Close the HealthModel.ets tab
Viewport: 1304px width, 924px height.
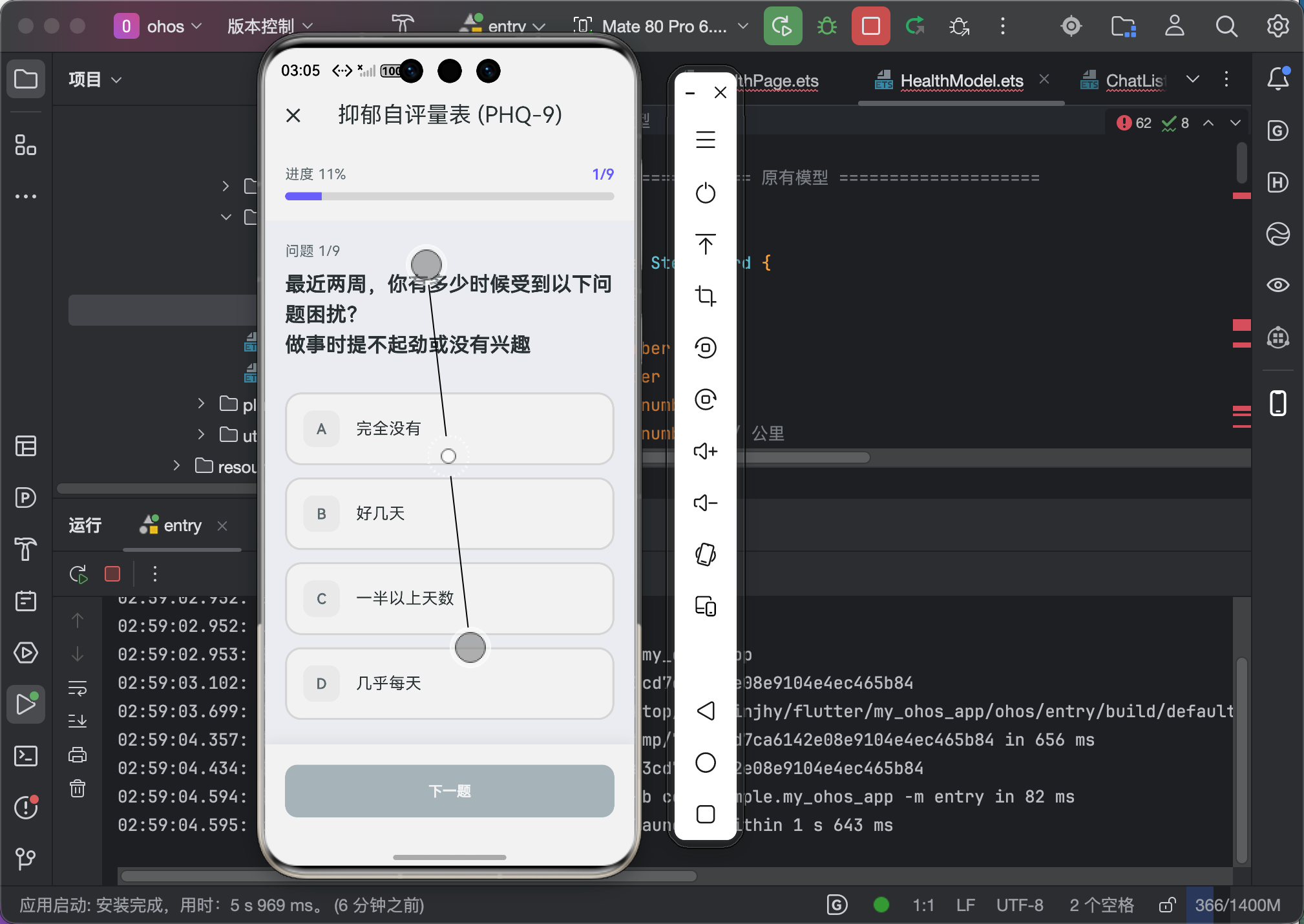coord(1044,79)
